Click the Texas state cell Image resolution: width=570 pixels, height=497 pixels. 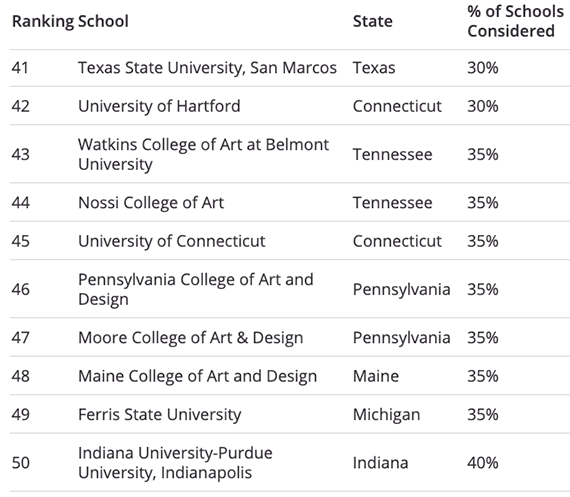pyautogui.click(x=374, y=68)
